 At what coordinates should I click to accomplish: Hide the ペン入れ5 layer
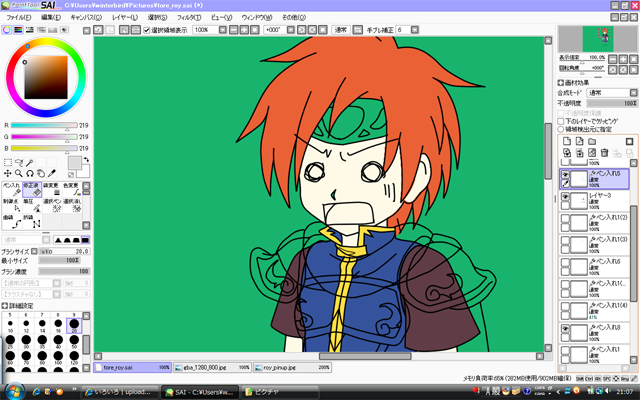(x=565, y=175)
